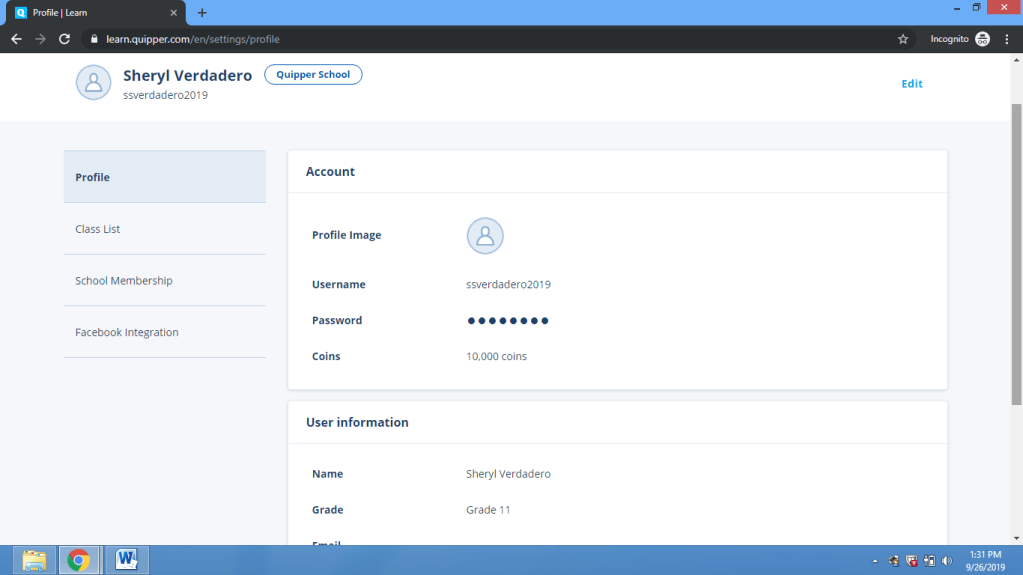This screenshot has height=575, width=1023.
Task: Click the profile avatar icon in header
Action: point(93,83)
